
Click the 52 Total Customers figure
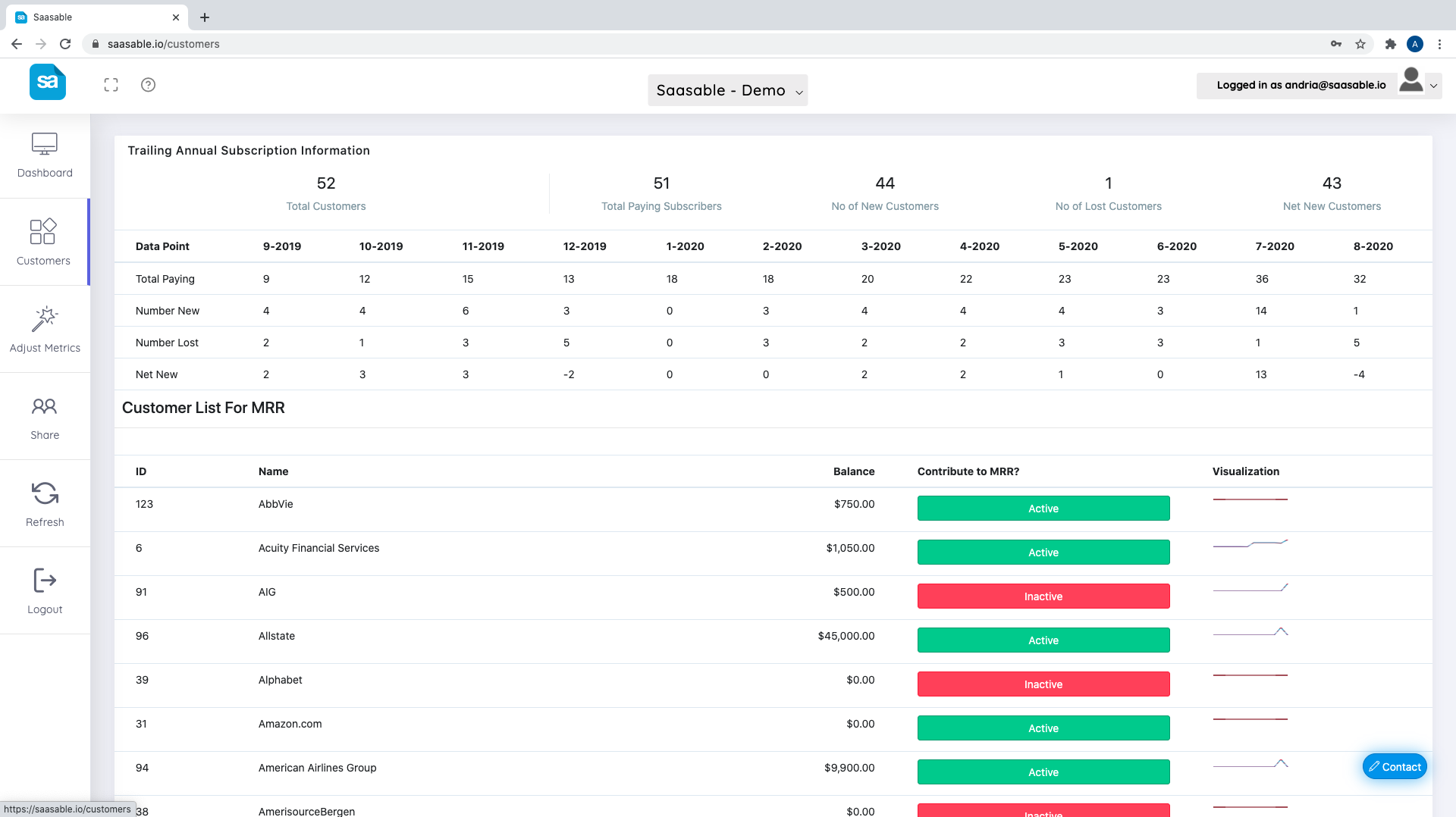pyautogui.click(x=326, y=183)
